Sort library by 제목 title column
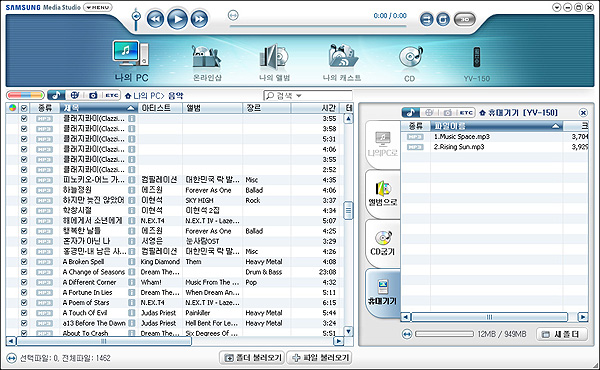Image resolution: width=600 pixels, height=370 pixels. (x=99, y=108)
